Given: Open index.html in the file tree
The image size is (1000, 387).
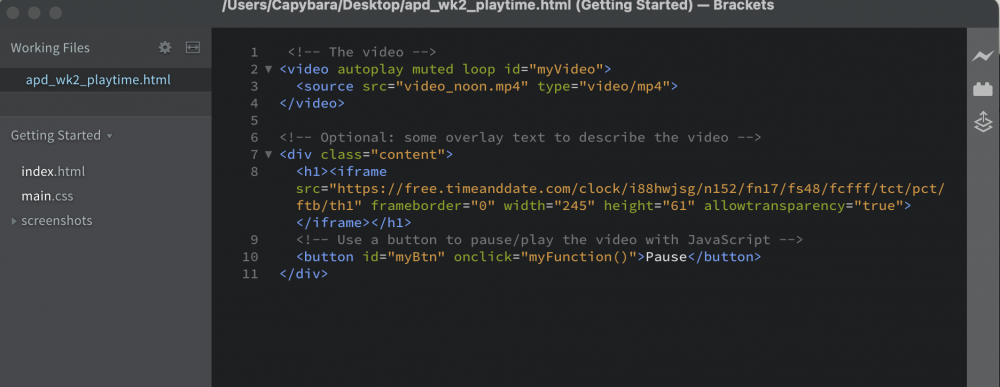Looking at the screenshot, I should tap(53, 172).
